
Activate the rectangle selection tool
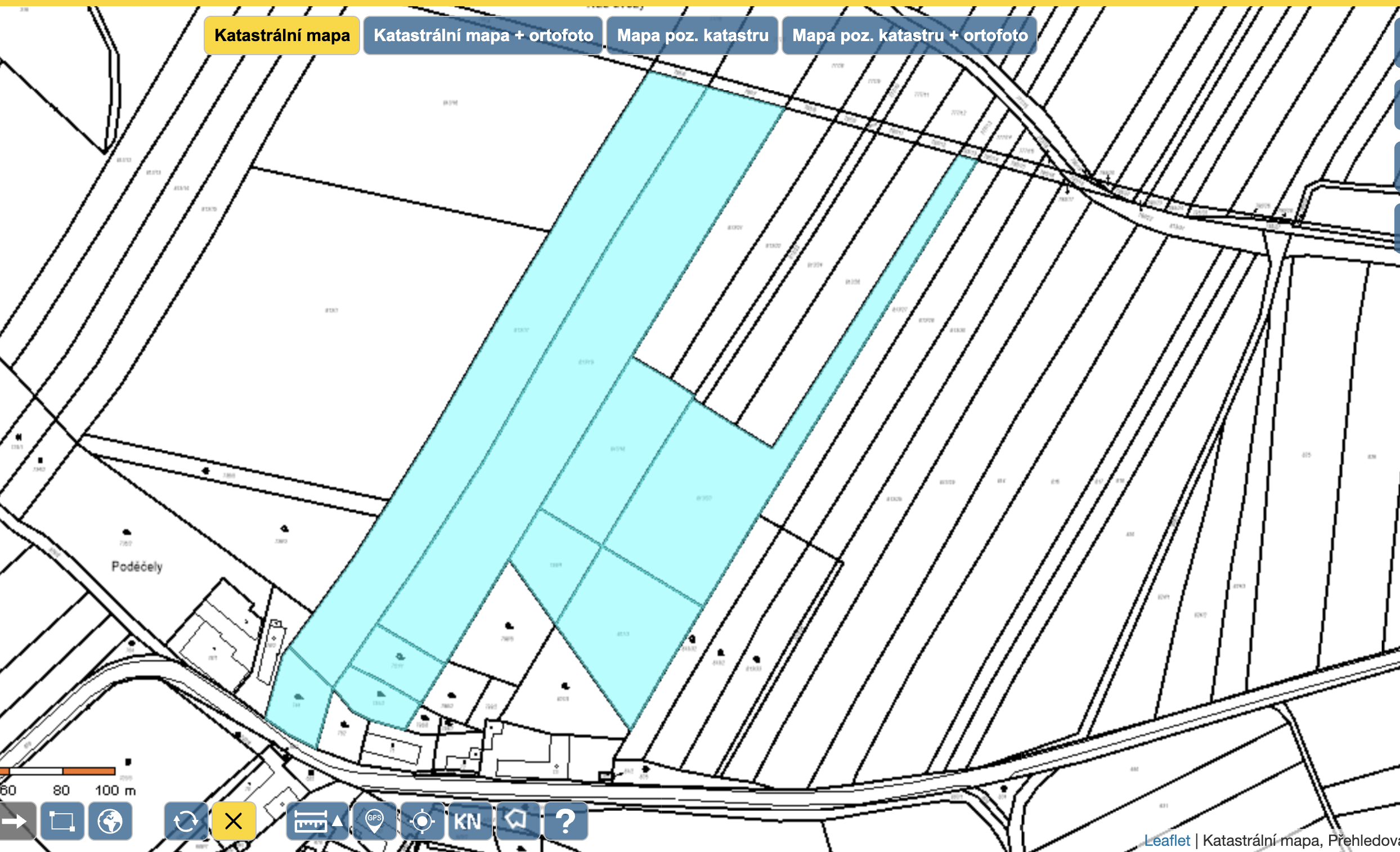[x=62, y=821]
